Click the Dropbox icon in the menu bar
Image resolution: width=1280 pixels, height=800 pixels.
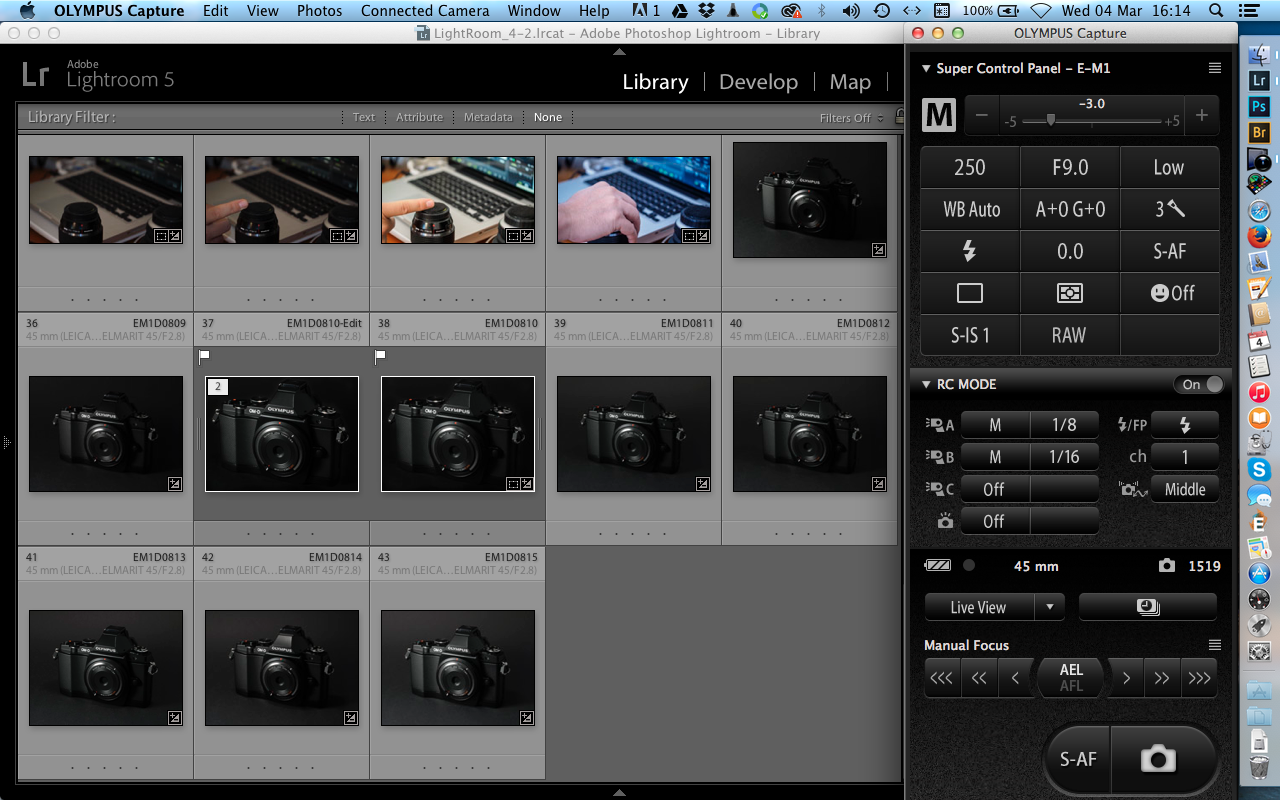pyautogui.click(x=708, y=11)
